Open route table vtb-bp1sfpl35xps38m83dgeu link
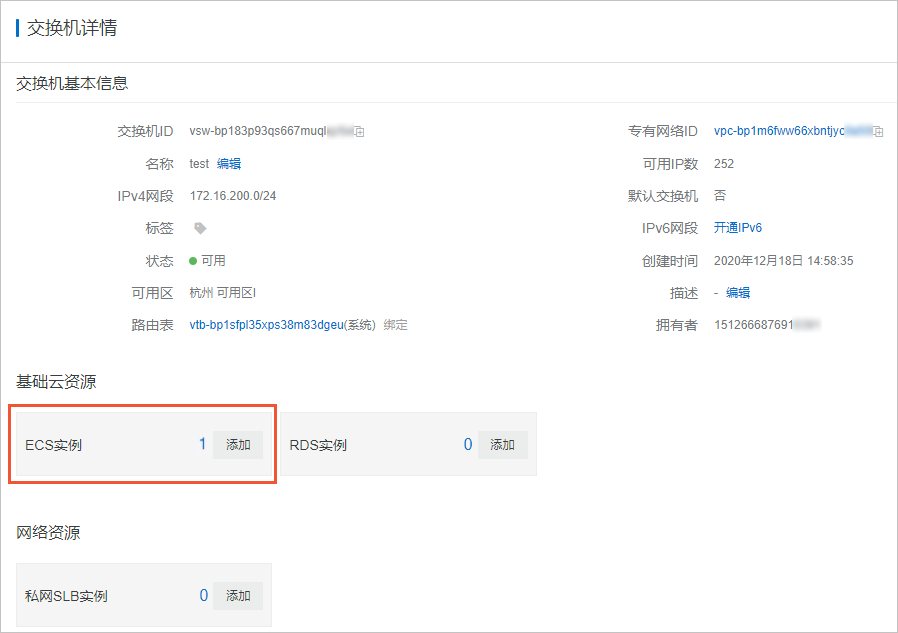This screenshot has width=898, height=633. click(x=266, y=325)
